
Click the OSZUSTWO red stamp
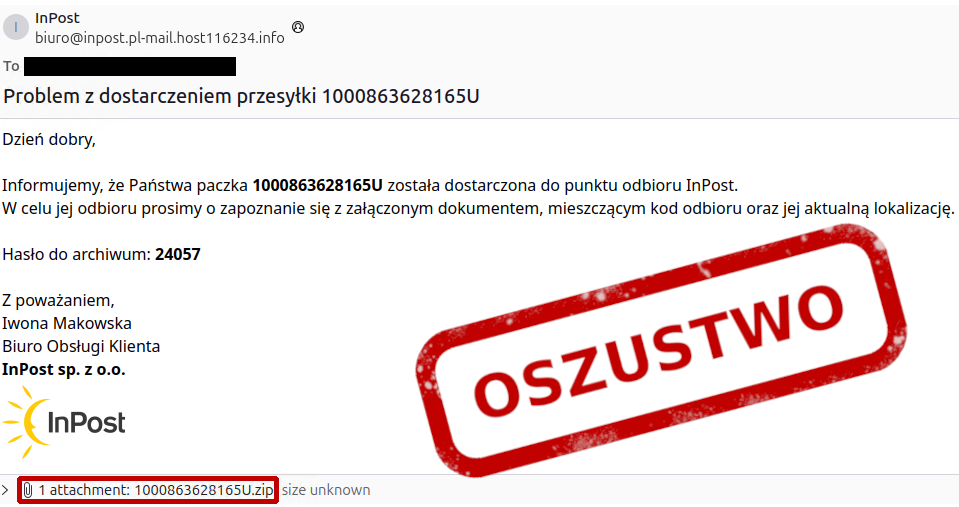click(x=661, y=350)
